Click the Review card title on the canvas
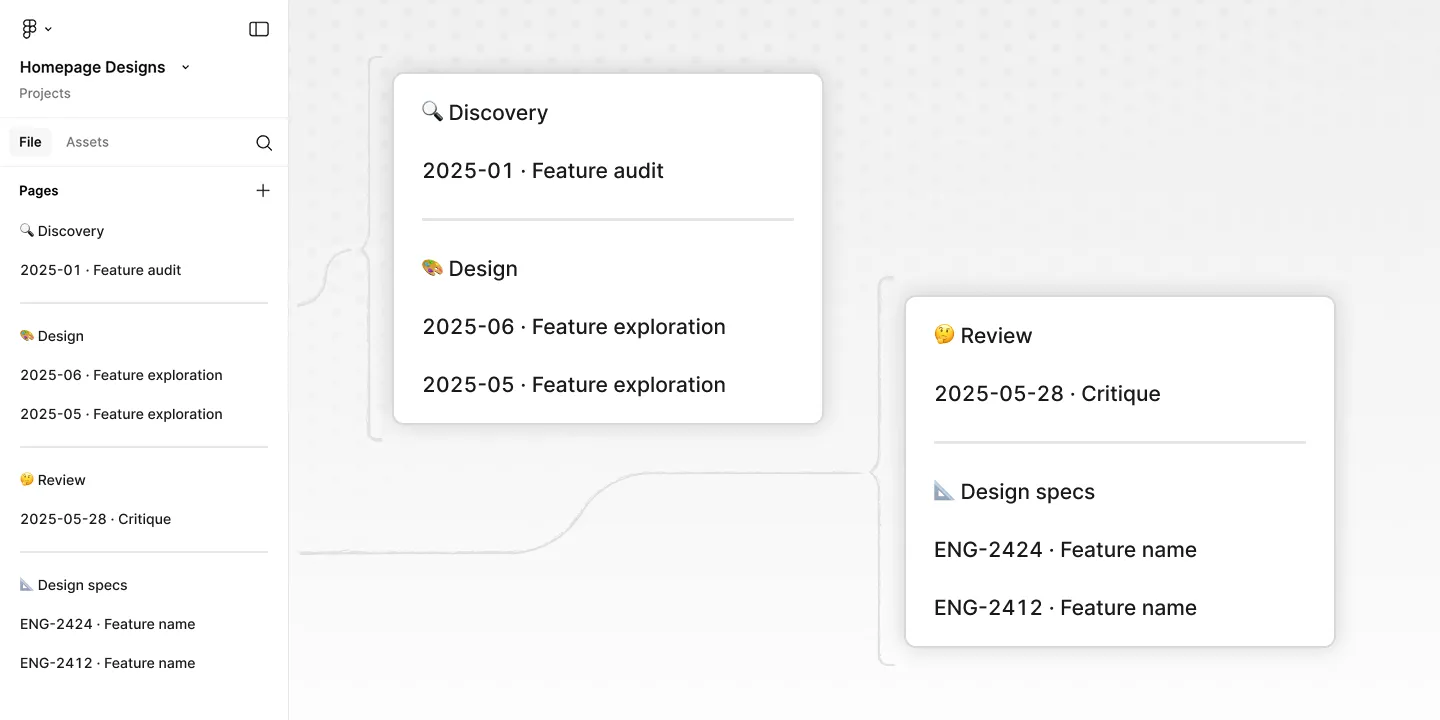Image resolution: width=1440 pixels, height=720 pixels. [996, 335]
